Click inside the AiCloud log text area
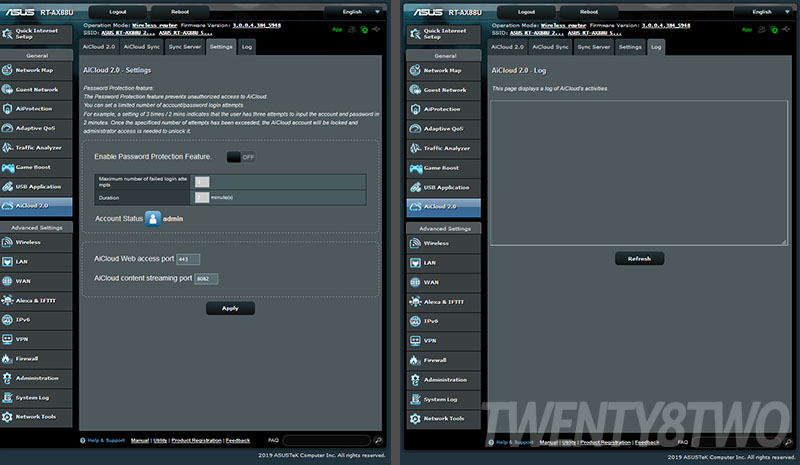Image resolution: width=800 pixels, height=465 pixels. point(639,173)
